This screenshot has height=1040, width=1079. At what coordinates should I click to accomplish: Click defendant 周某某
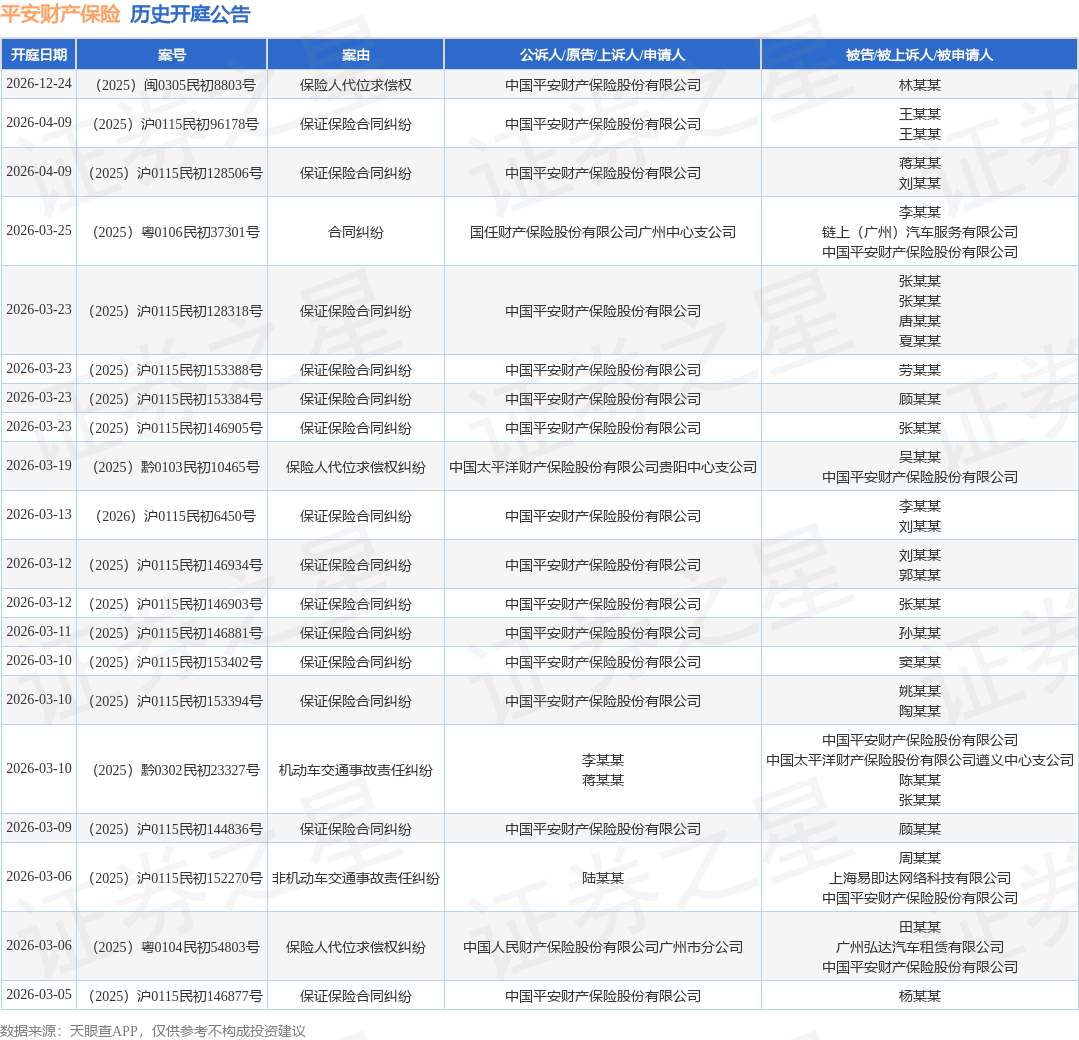point(919,858)
